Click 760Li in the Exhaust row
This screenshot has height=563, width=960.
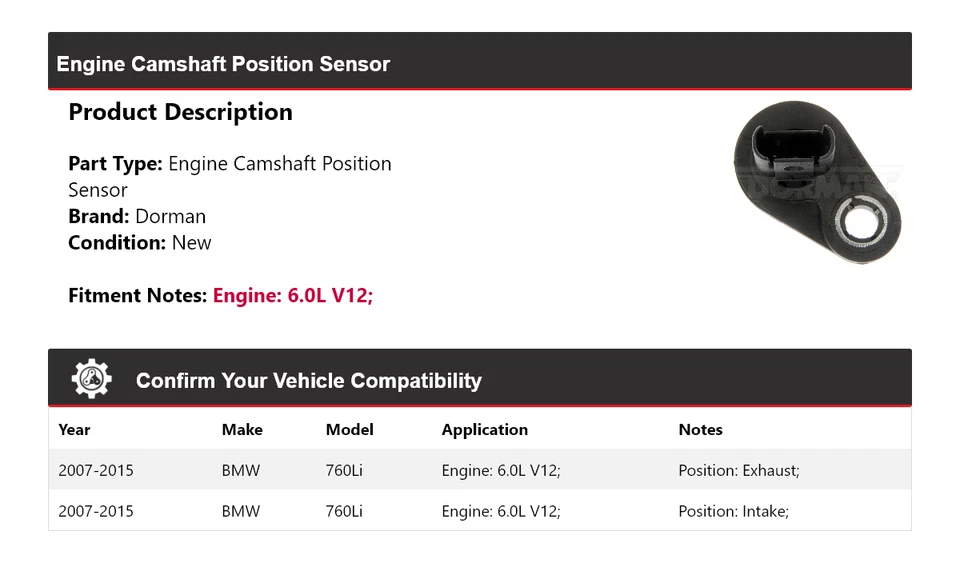coord(344,470)
